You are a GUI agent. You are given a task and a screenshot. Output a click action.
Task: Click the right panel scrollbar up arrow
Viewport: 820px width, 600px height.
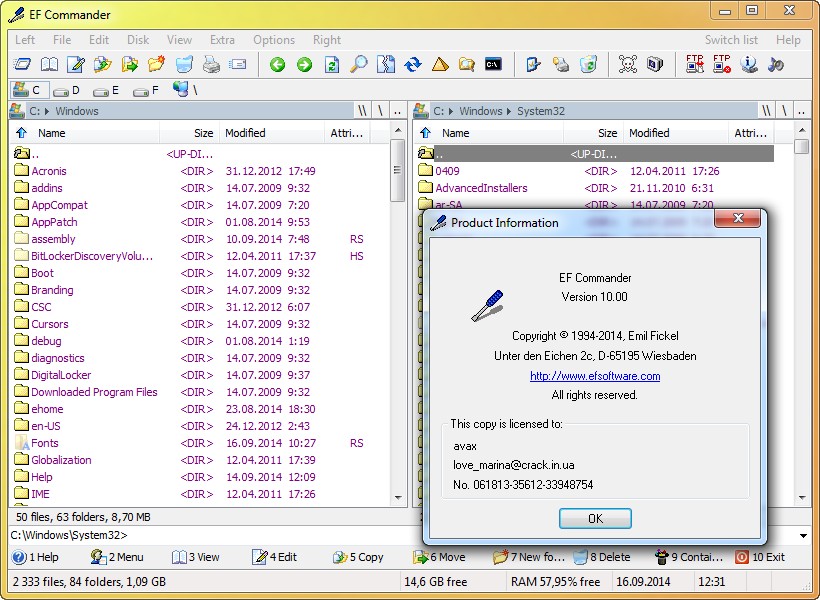(802, 130)
